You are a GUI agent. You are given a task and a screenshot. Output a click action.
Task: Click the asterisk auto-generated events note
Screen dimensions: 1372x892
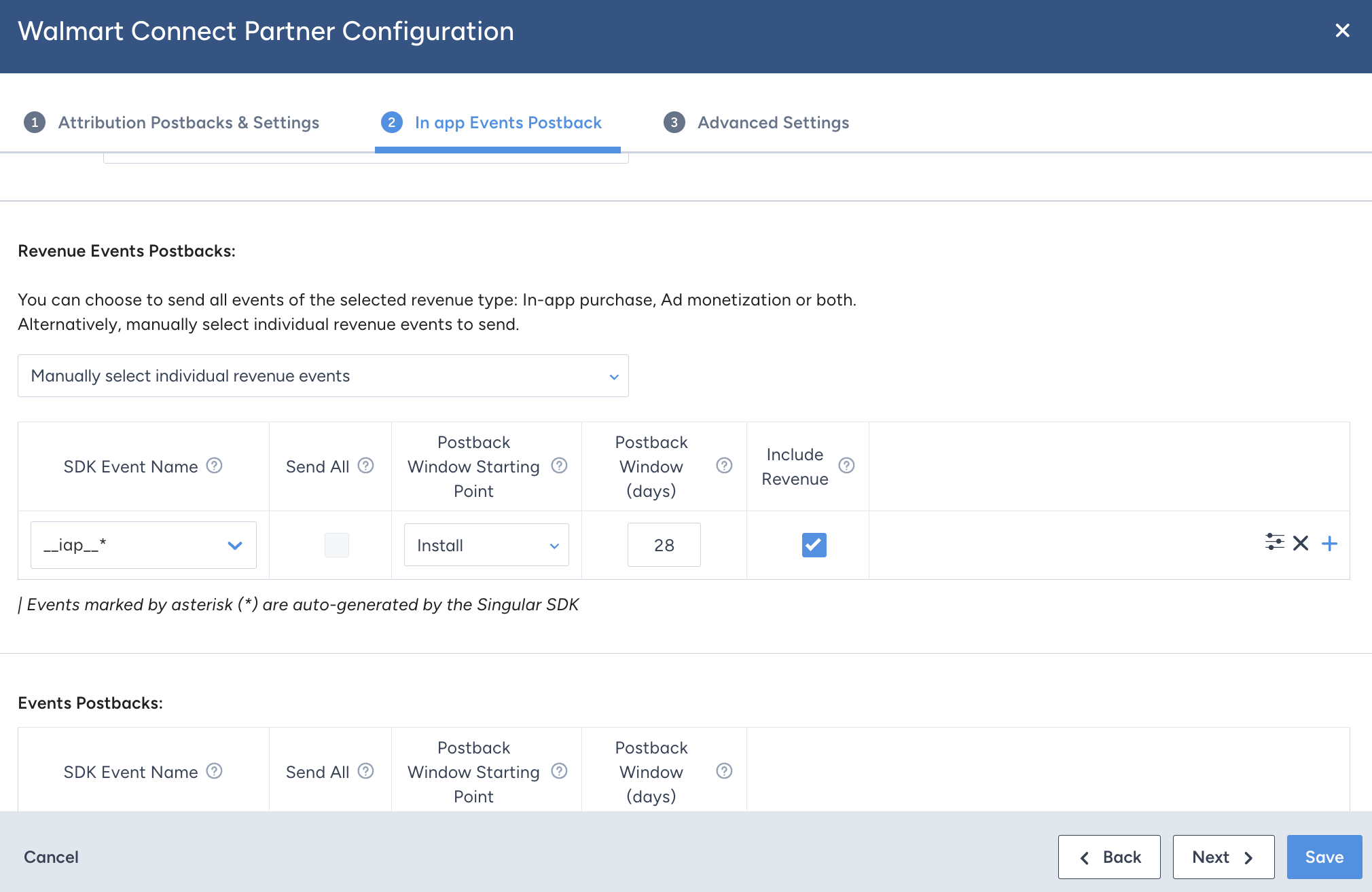click(x=299, y=605)
